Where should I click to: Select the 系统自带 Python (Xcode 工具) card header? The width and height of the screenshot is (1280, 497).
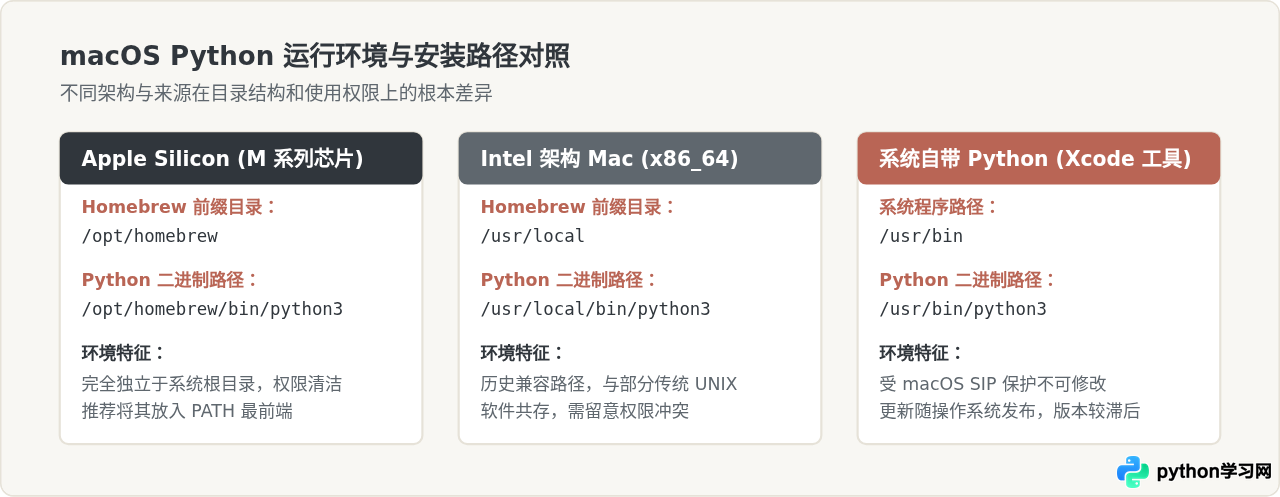[x=1039, y=158]
